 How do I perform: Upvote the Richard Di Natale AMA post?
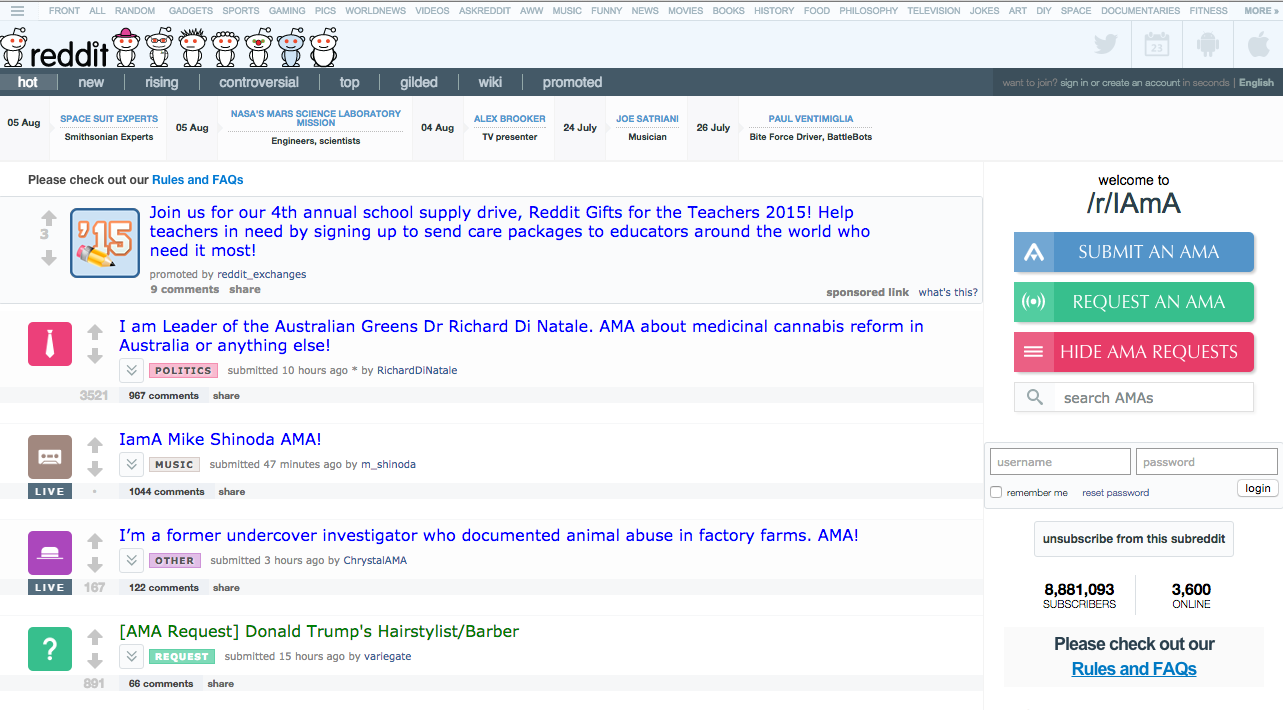pyautogui.click(x=94, y=330)
